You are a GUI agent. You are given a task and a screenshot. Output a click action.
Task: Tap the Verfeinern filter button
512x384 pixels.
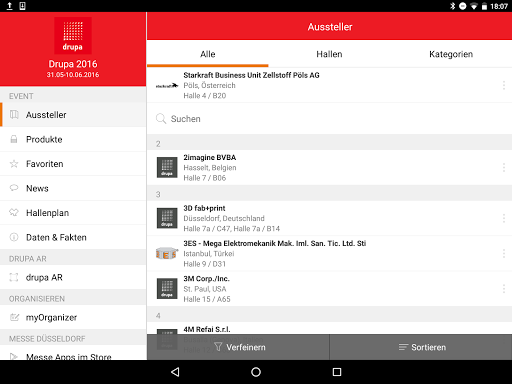pyautogui.click(x=238, y=347)
